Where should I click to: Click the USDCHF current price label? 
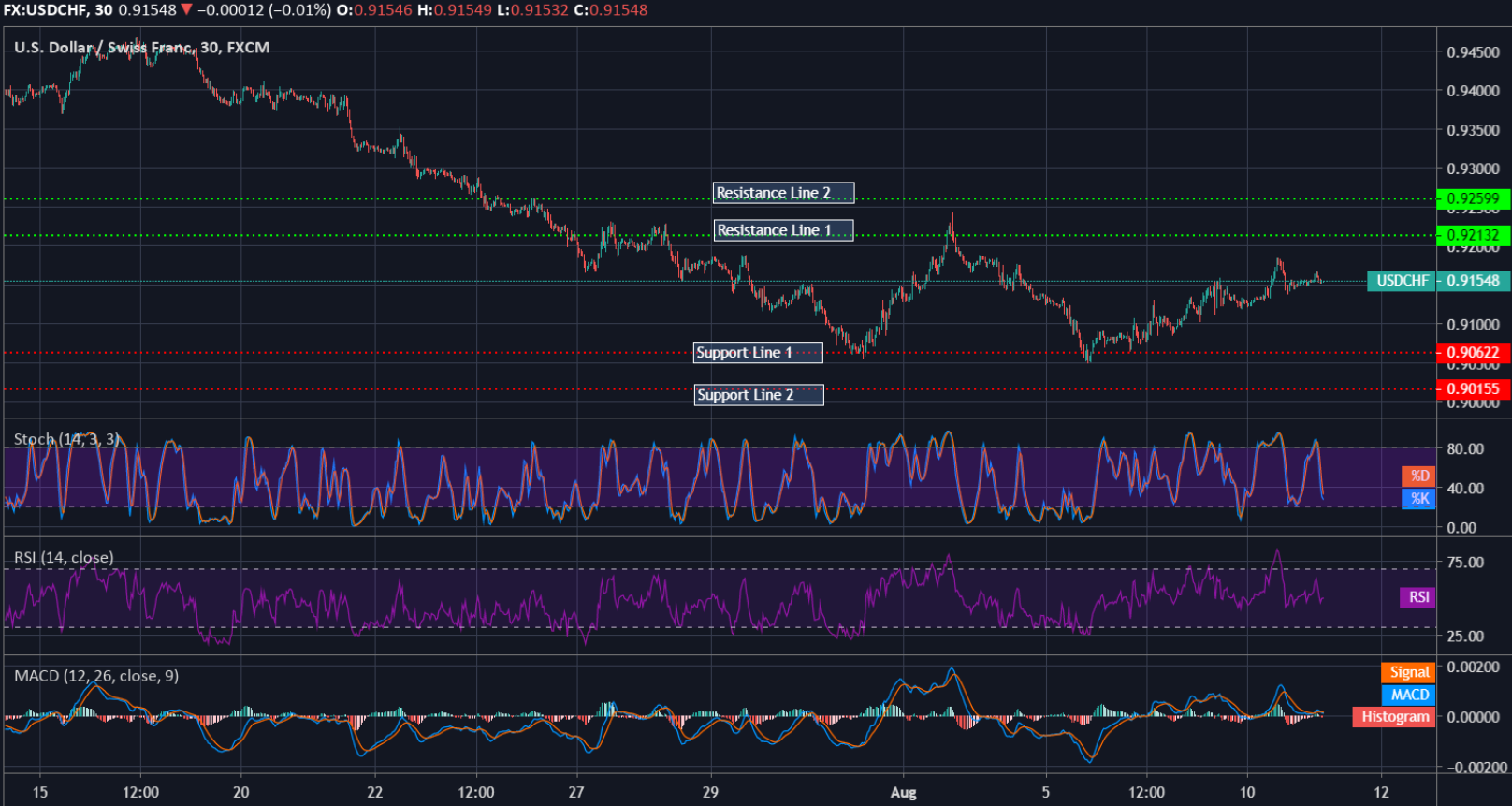click(x=1402, y=281)
